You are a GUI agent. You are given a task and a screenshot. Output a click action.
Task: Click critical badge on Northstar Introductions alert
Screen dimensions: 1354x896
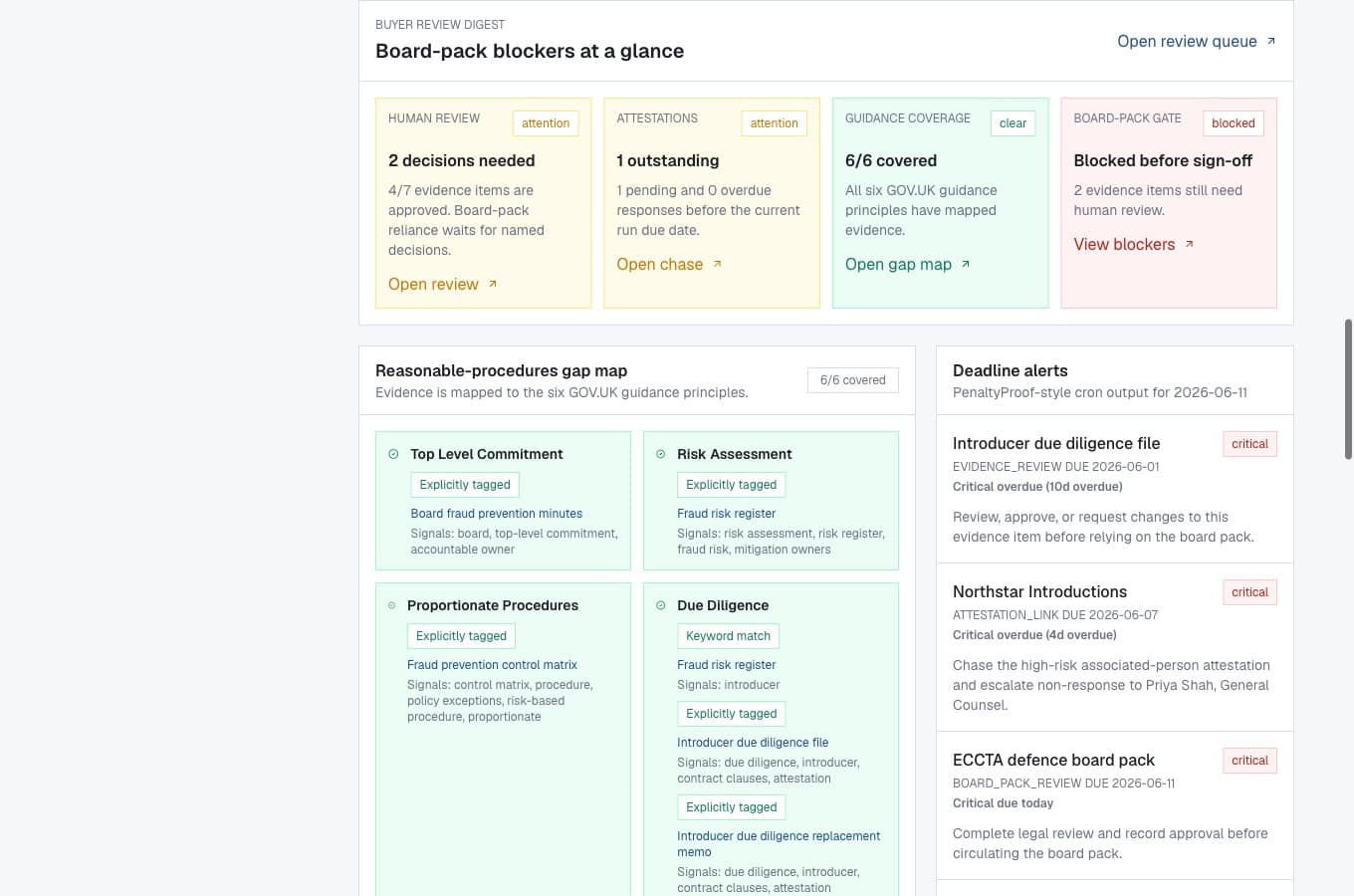[x=1249, y=592]
